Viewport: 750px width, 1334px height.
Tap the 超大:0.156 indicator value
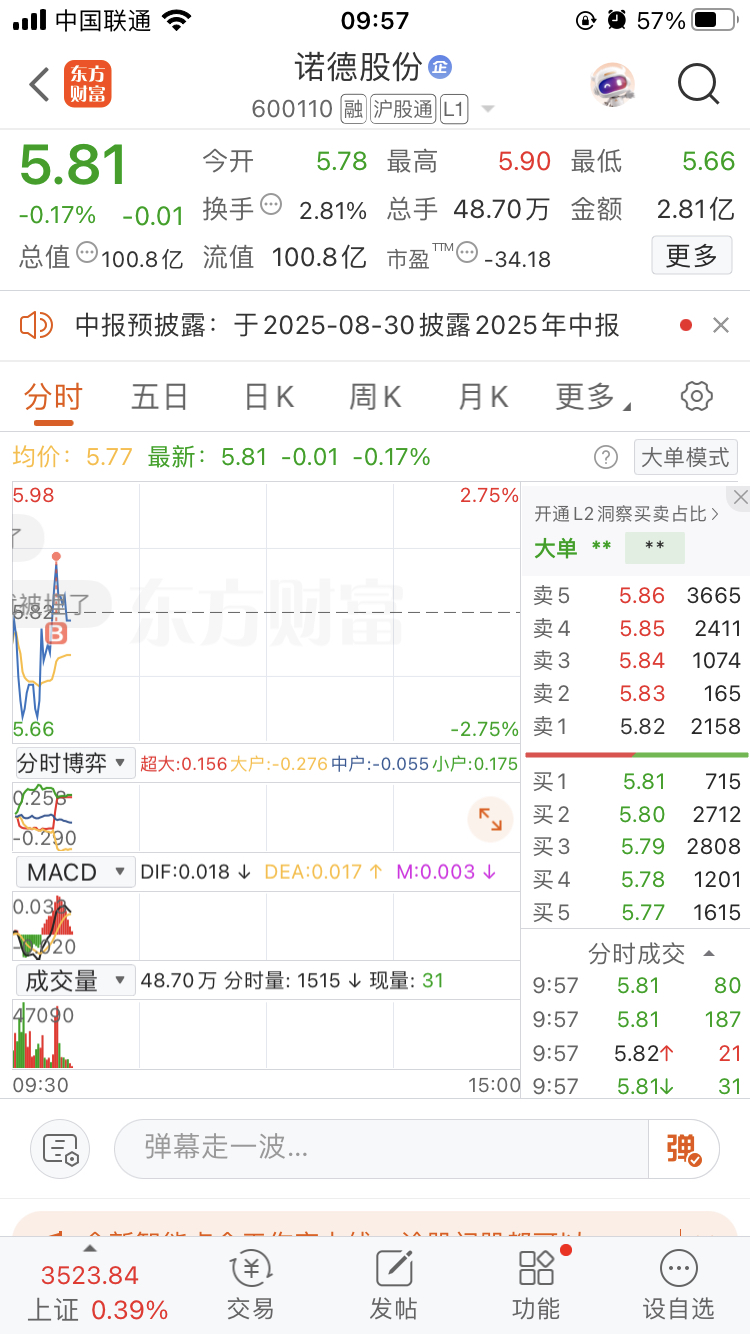click(183, 764)
